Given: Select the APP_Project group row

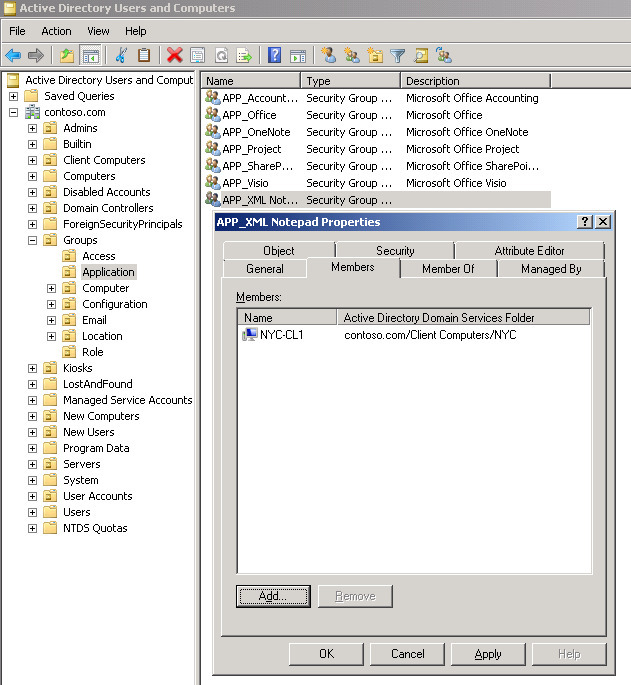Looking at the screenshot, I should 378,149.
